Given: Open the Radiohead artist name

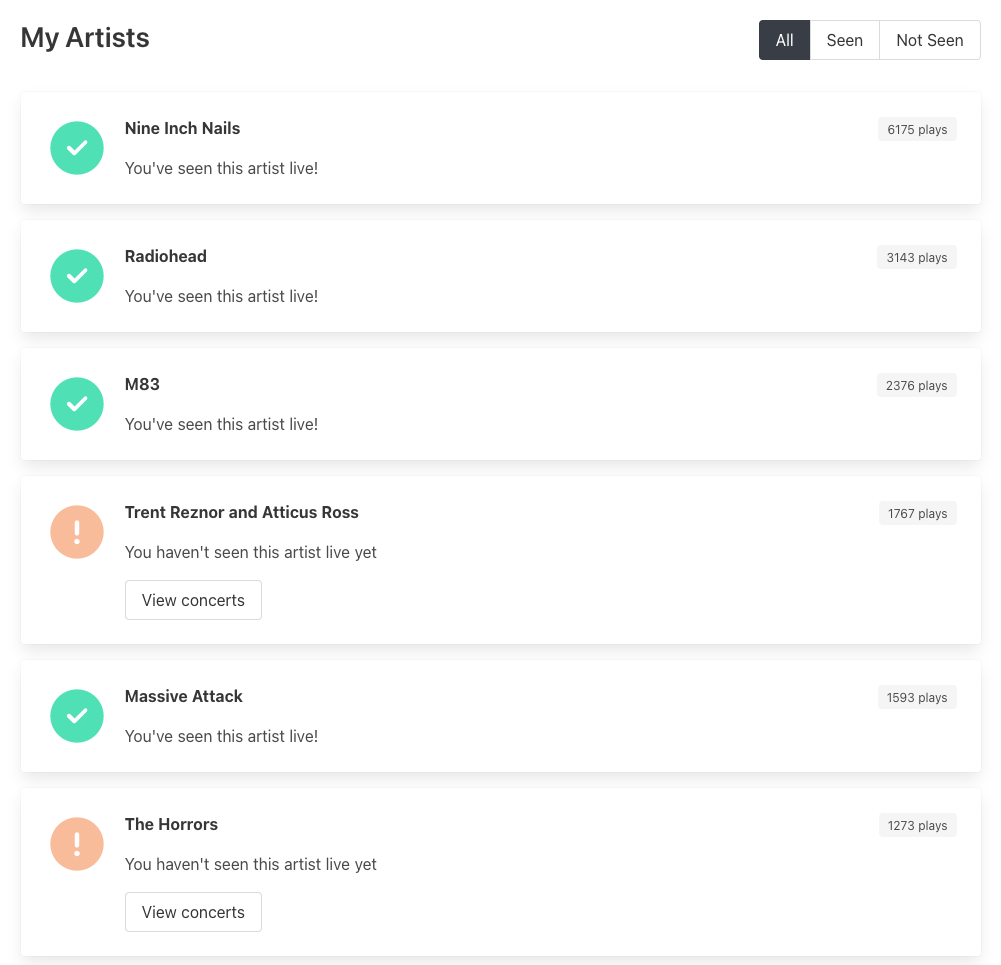Looking at the screenshot, I should pos(165,256).
